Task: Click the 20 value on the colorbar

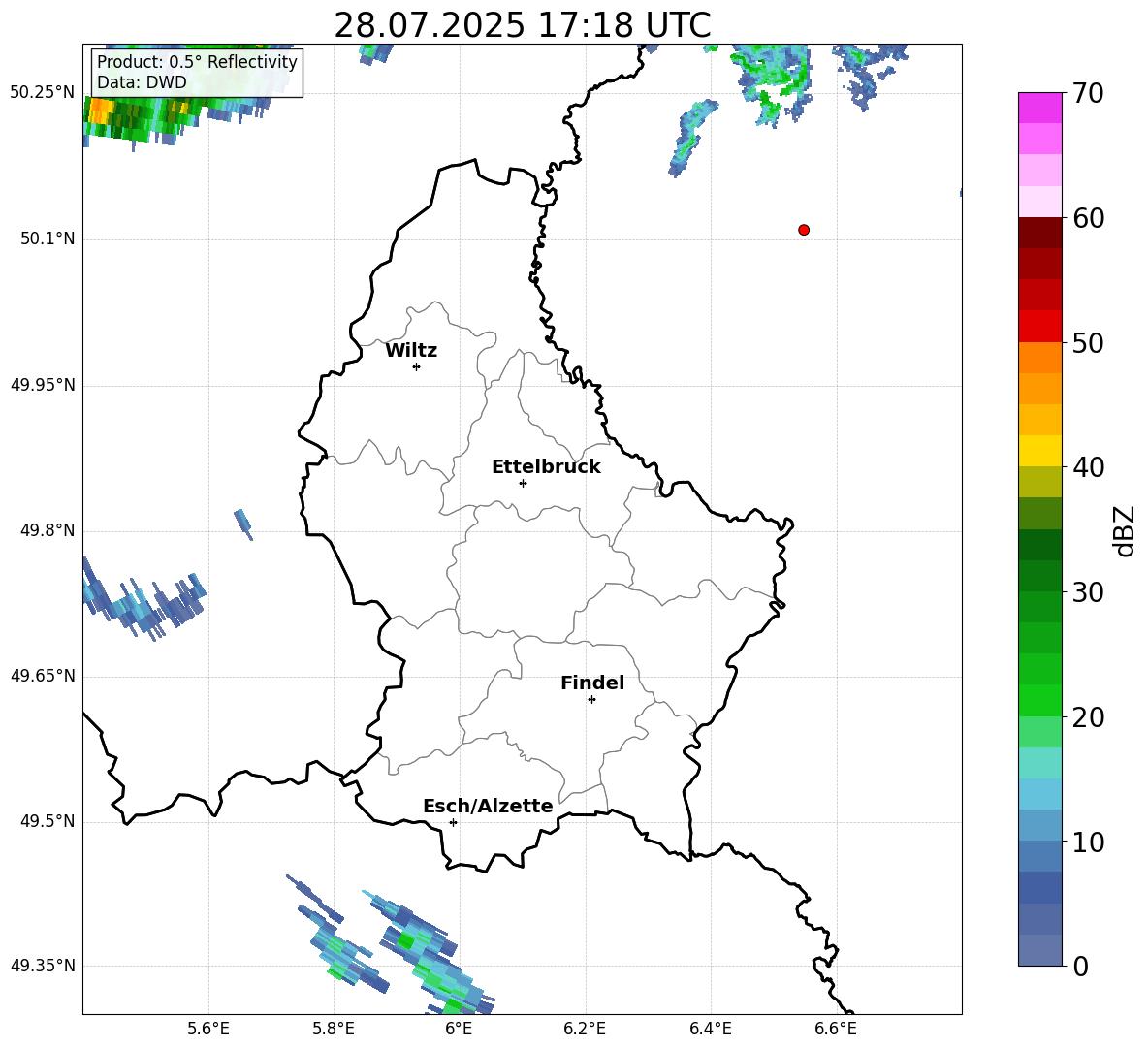Action: 1088,717
